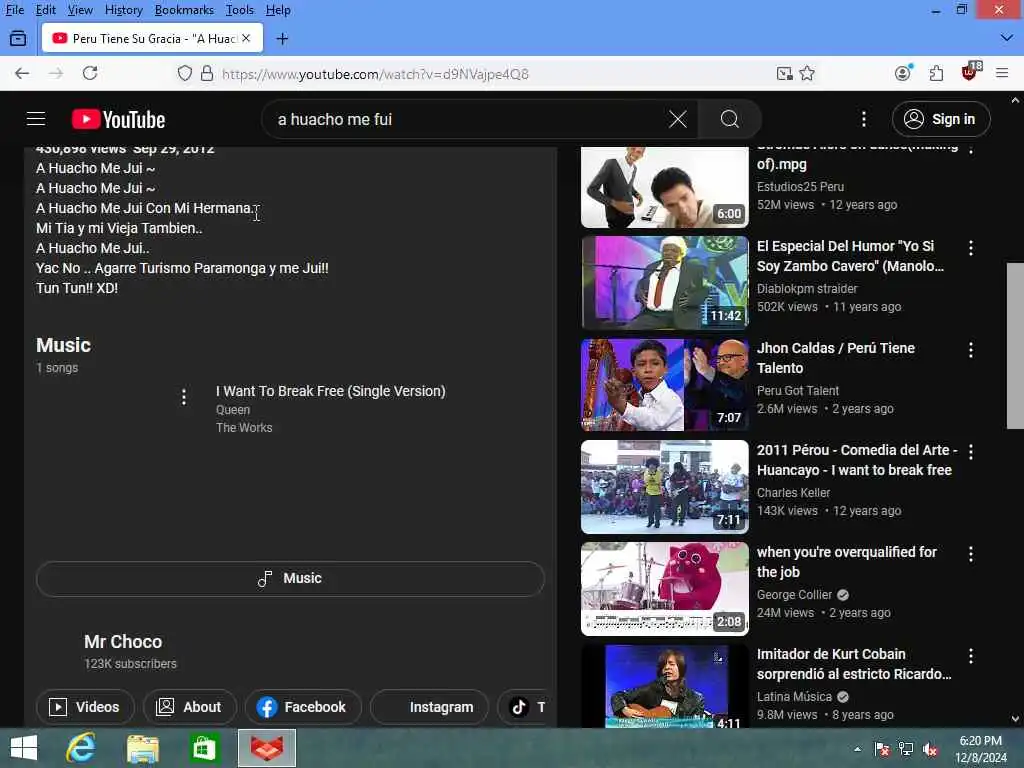The image size is (1024, 768).
Task: Open the TikTok link button
Action: pyautogui.click(x=523, y=707)
